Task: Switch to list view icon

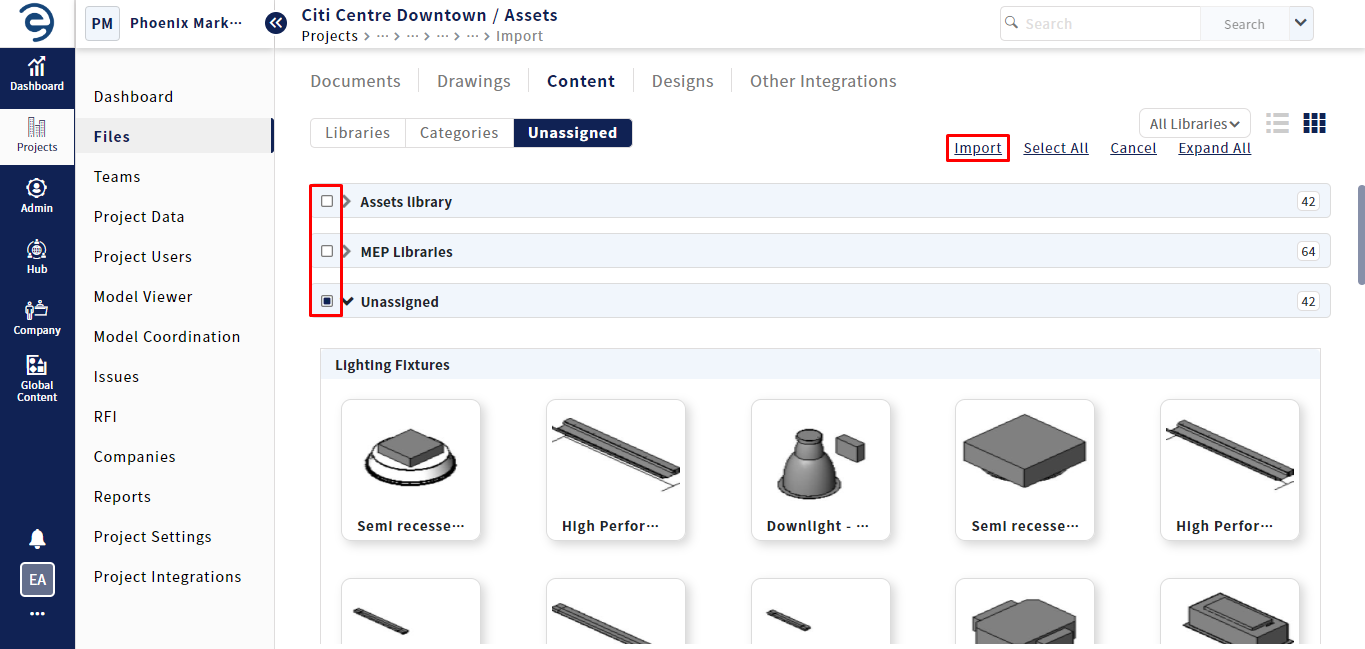Action: pyautogui.click(x=1277, y=123)
